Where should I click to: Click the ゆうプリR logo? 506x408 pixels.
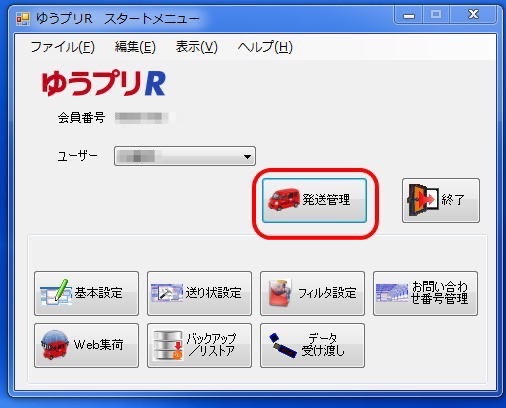click(x=103, y=83)
